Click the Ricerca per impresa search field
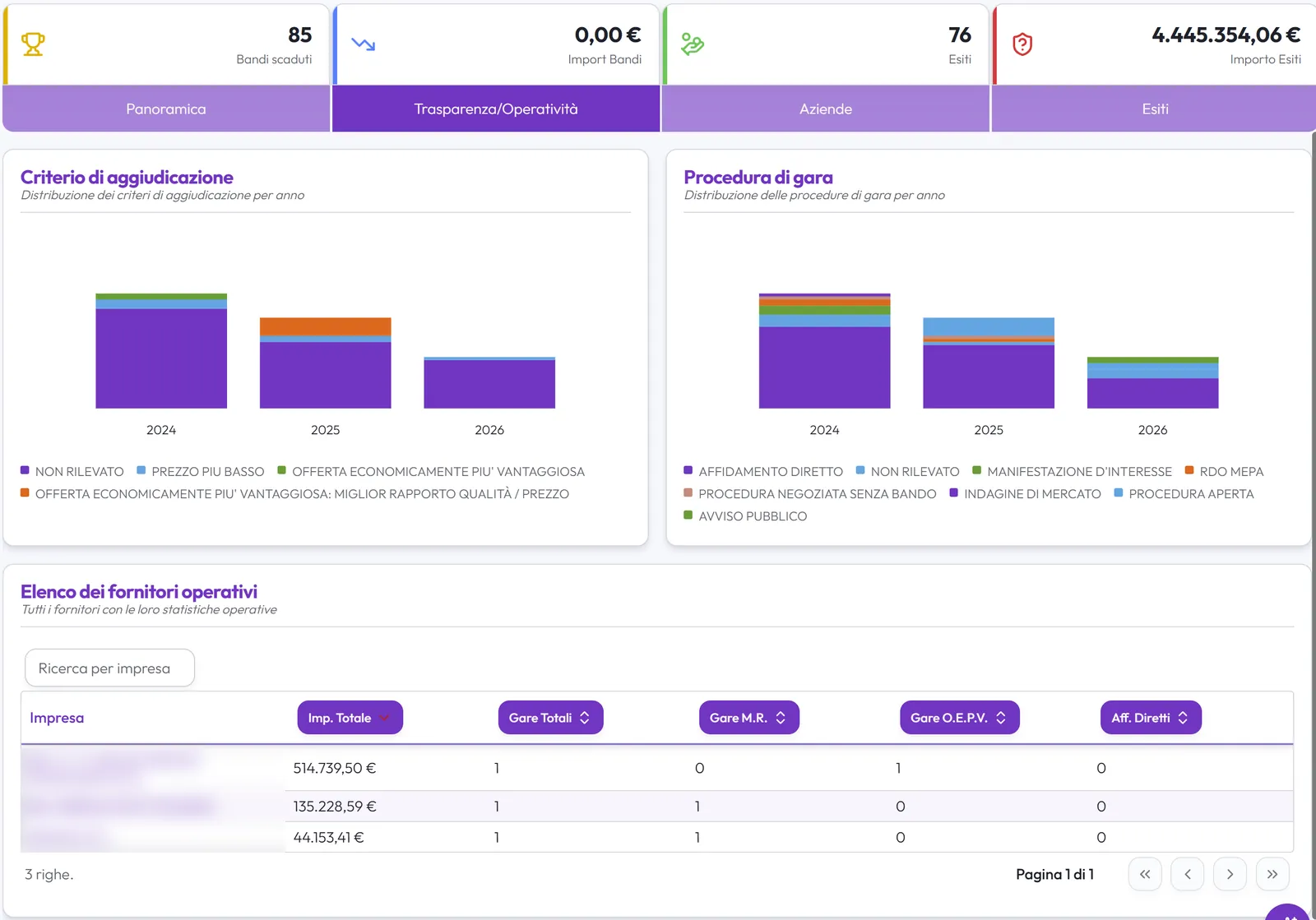Screen dimensions: 1316x920 click(x=109, y=668)
